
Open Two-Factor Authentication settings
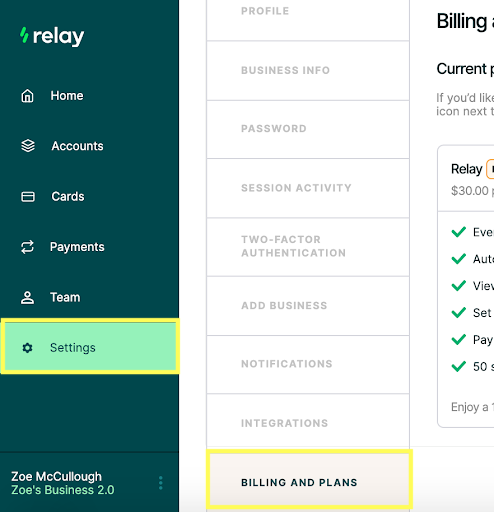(308, 247)
